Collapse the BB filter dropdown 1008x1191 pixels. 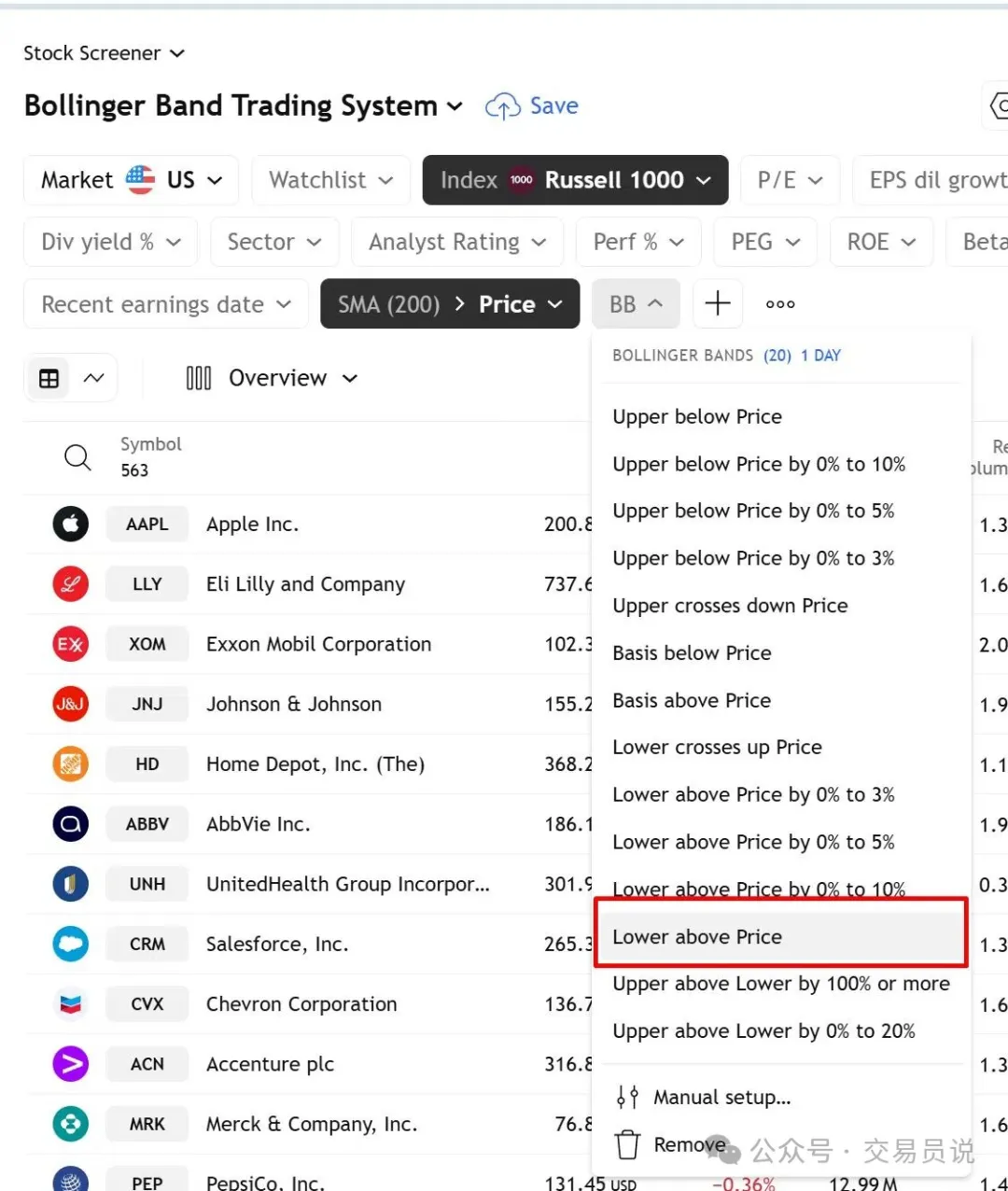click(636, 304)
